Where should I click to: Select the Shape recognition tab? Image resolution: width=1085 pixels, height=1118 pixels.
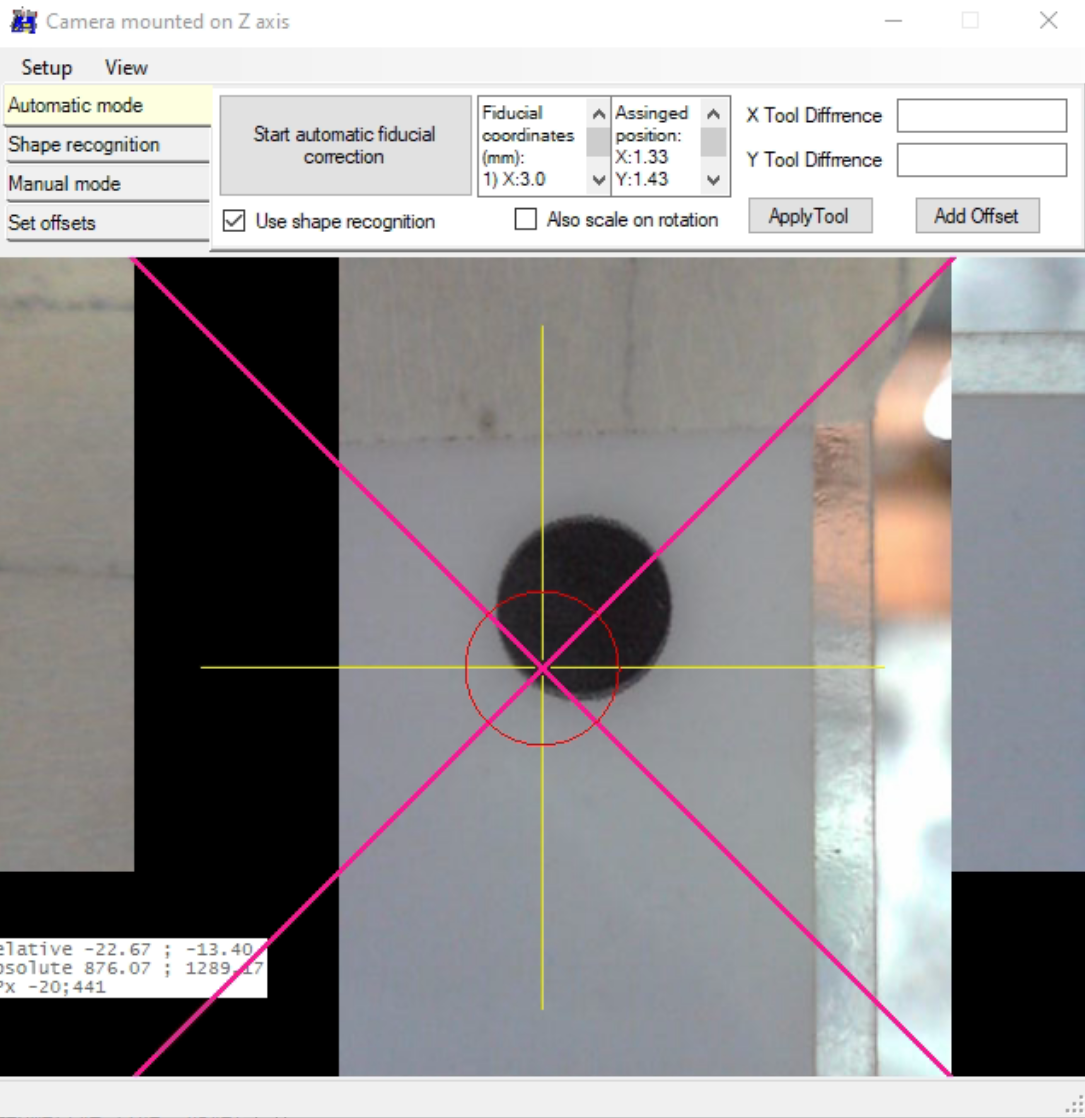coord(106,145)
